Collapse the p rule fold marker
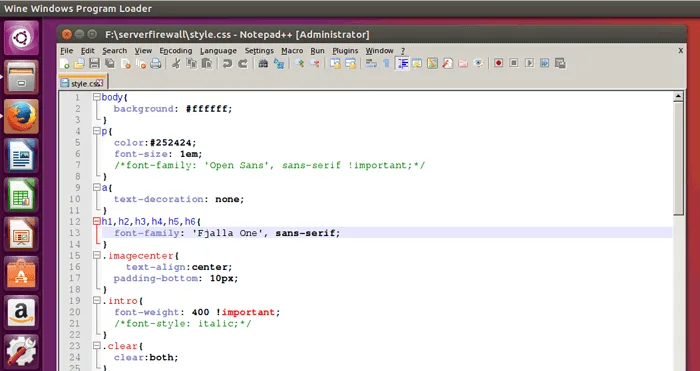The width and height of the screenshot is (700, 371). 96,131
